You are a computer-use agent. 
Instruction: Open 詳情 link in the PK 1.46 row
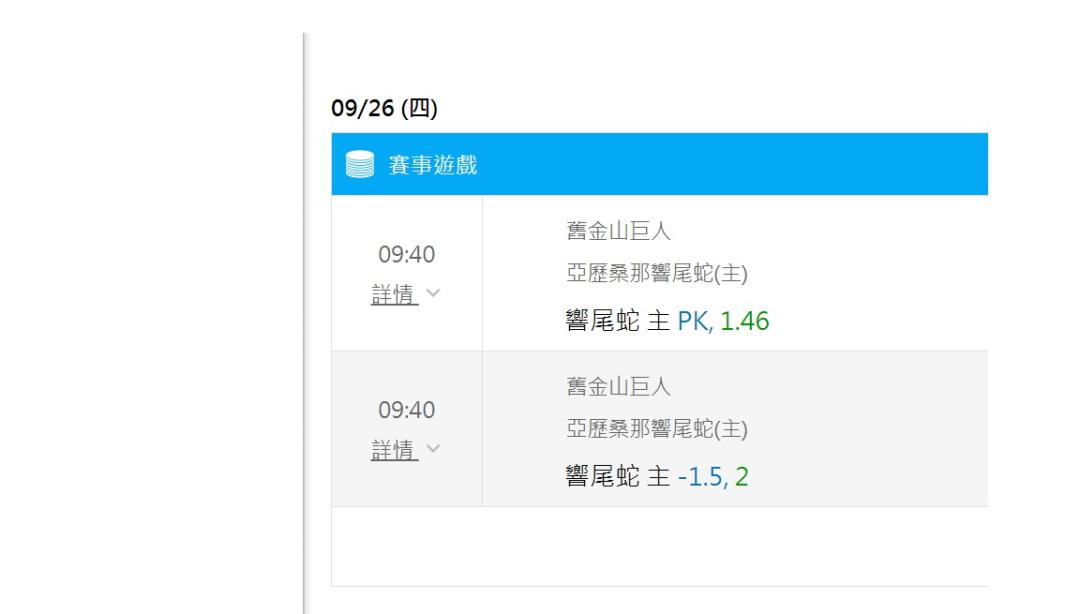394,294
